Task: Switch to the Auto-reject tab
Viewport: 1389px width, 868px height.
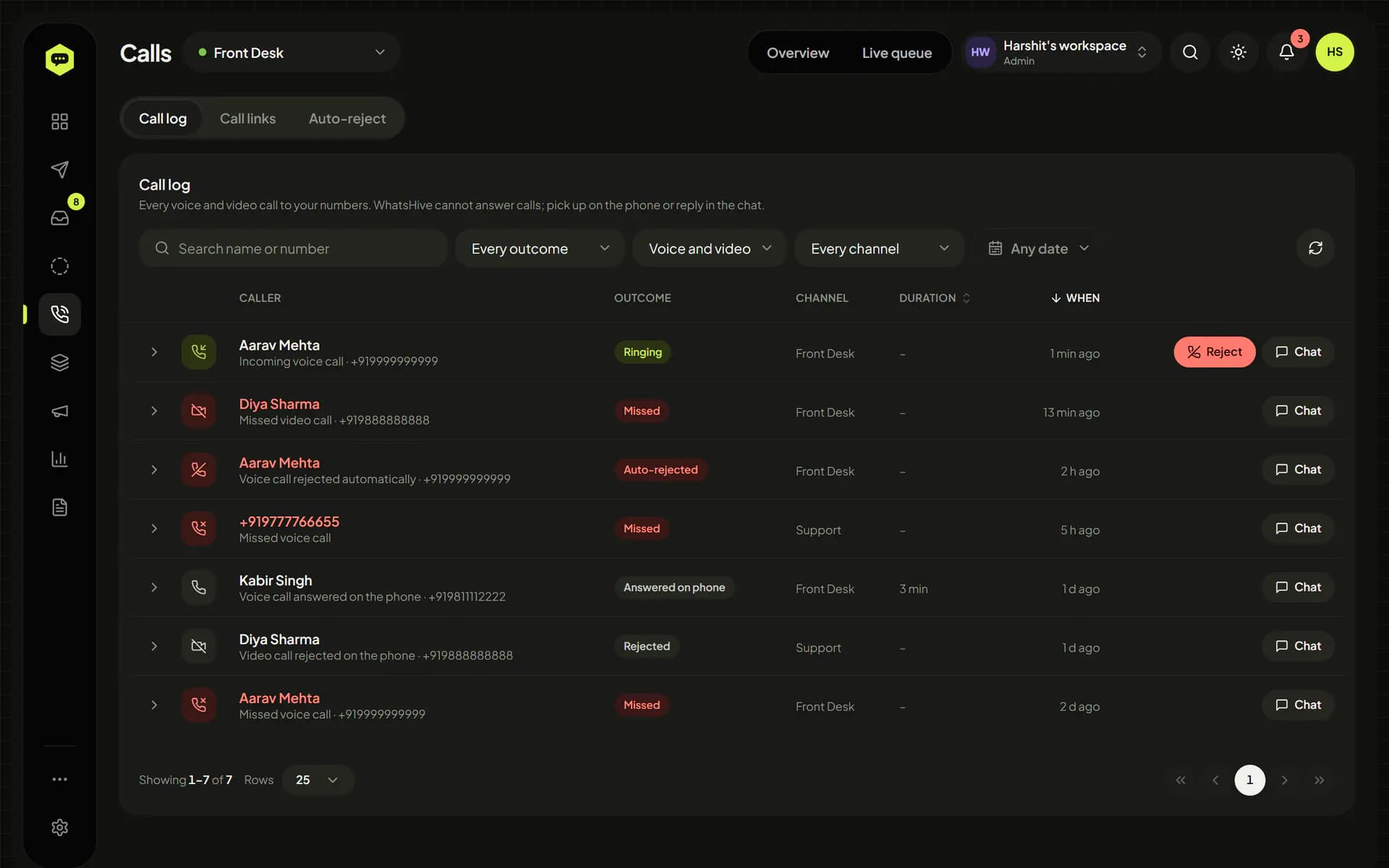Action: [x=347, y=118]
